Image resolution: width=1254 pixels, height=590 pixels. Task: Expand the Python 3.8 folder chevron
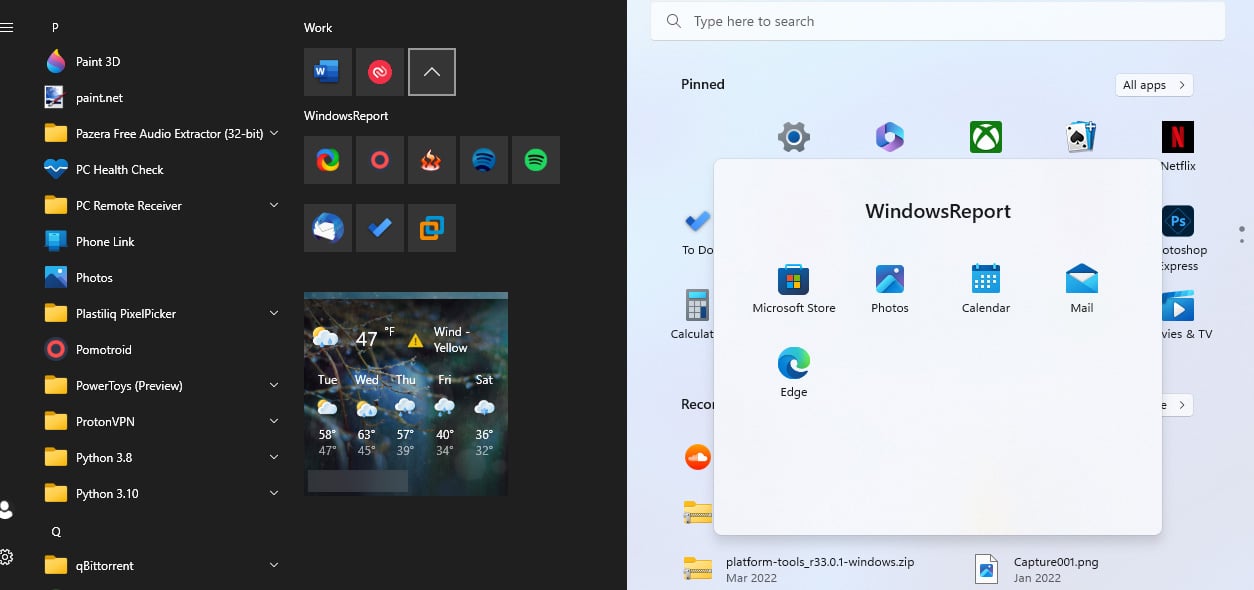click(274, 457)
